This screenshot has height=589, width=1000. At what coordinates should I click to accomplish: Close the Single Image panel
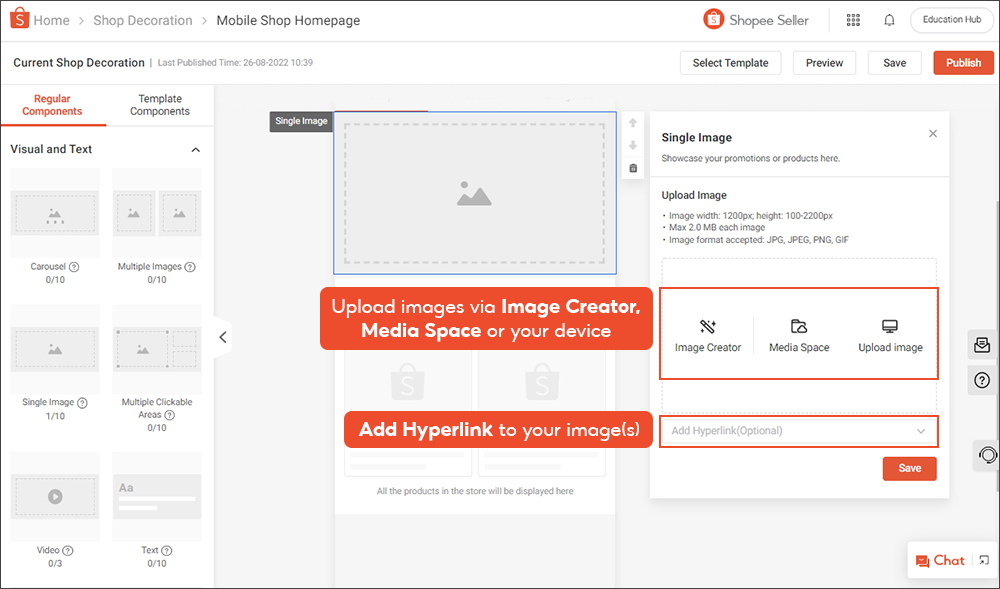pos(932,134)
